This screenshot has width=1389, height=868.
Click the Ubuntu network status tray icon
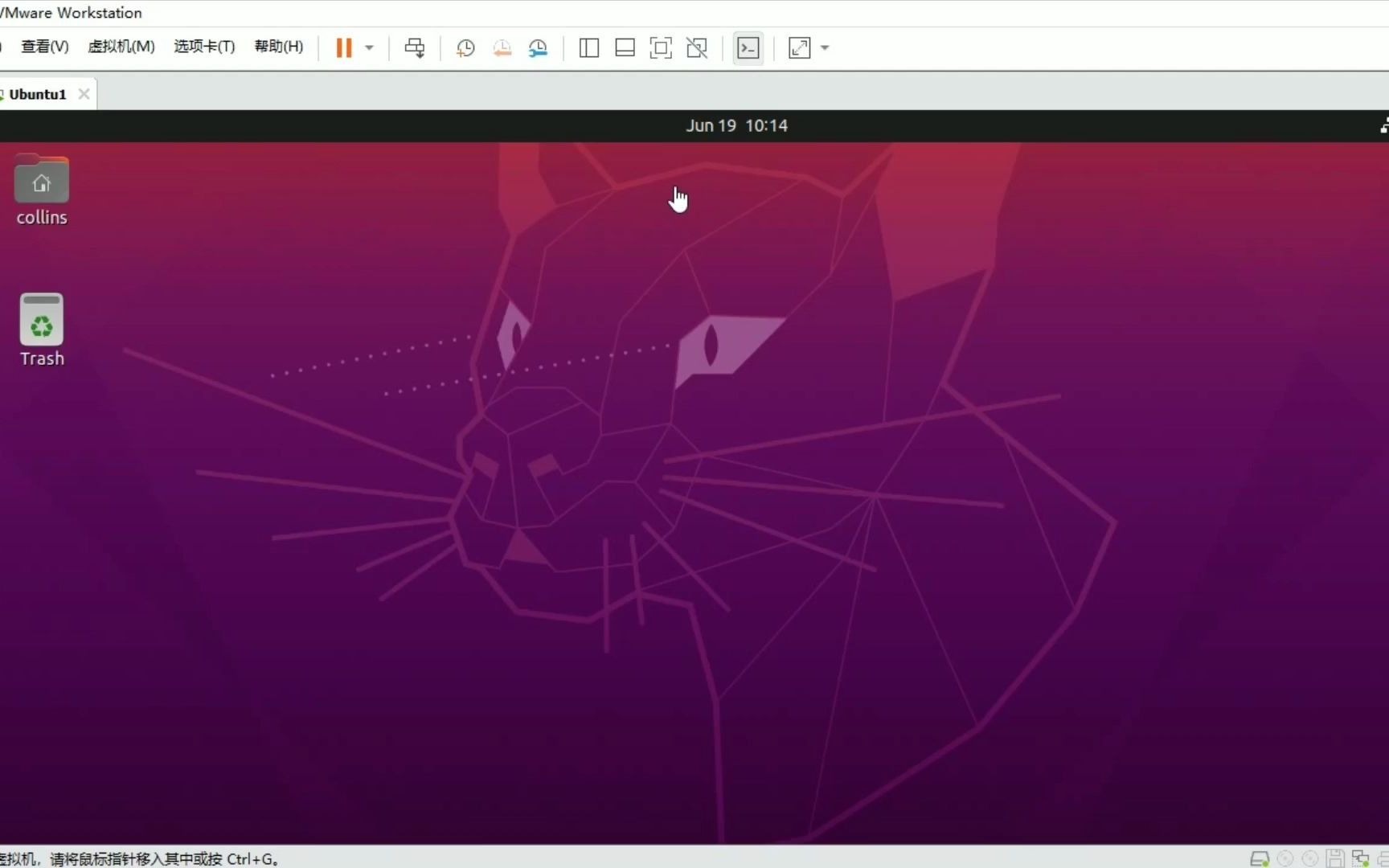1384,125
